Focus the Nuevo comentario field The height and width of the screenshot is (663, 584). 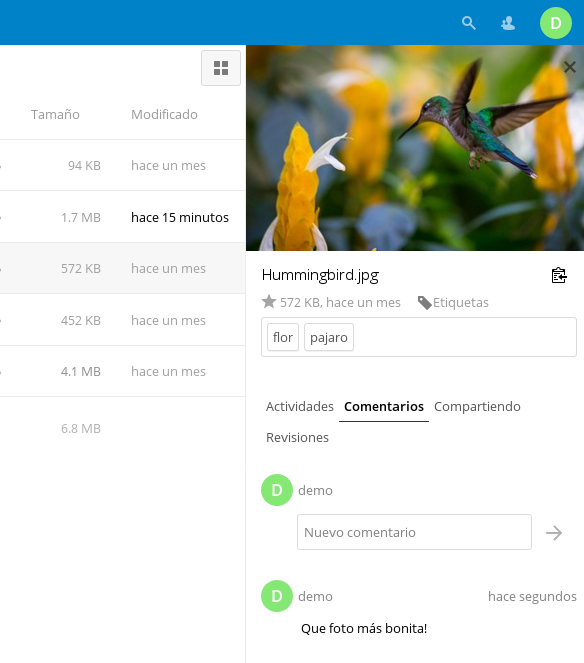click(x=414, y=532)
